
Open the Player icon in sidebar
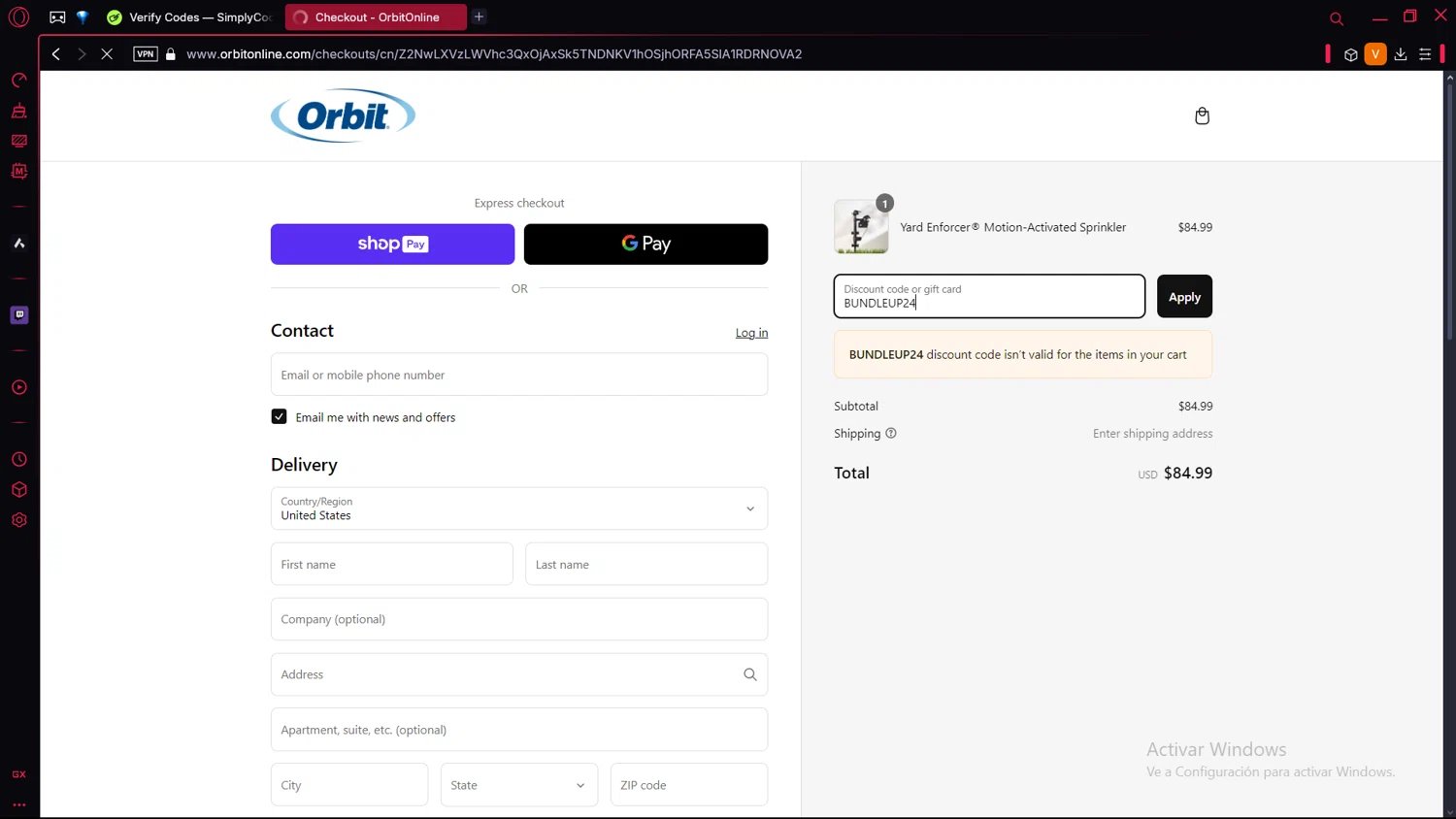tap(18, 387)
